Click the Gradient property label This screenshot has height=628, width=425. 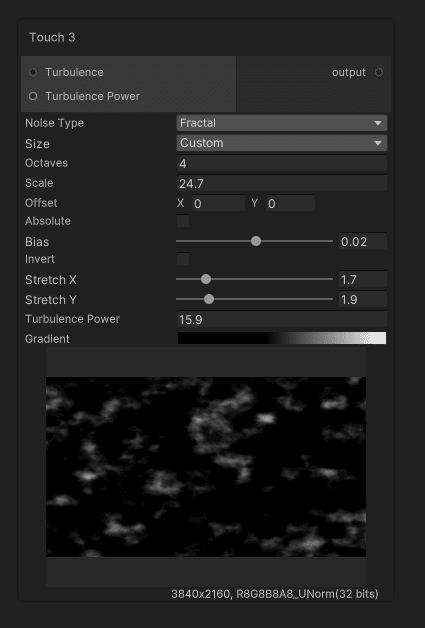[x=47, y=339]
